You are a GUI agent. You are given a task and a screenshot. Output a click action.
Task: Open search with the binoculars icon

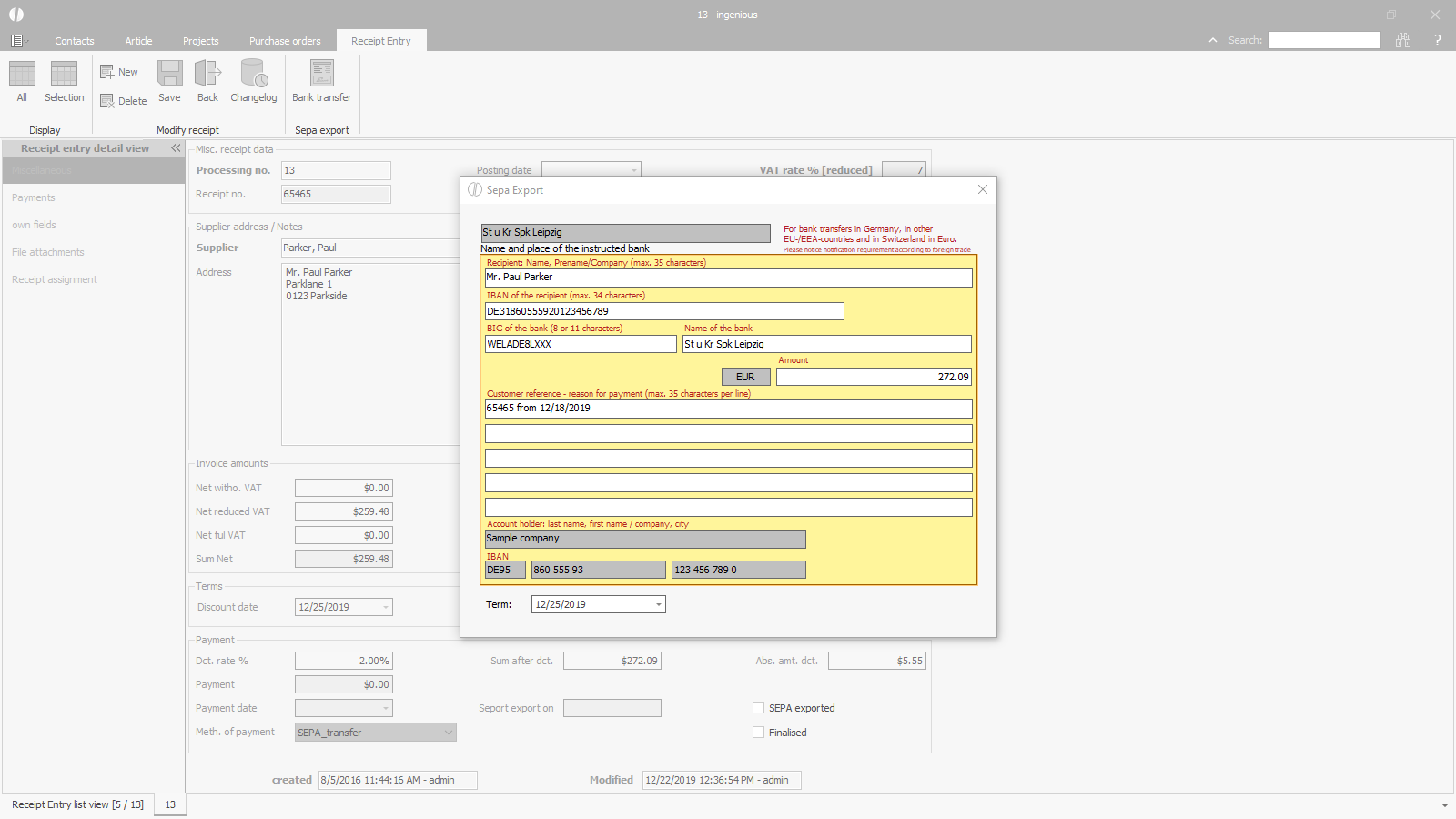pyautogui.click(x=1403, y=40)
